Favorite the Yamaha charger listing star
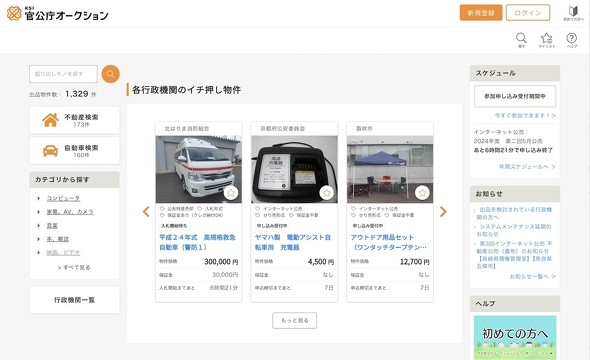This screenshot has height=360, width=590. [327, 193]
